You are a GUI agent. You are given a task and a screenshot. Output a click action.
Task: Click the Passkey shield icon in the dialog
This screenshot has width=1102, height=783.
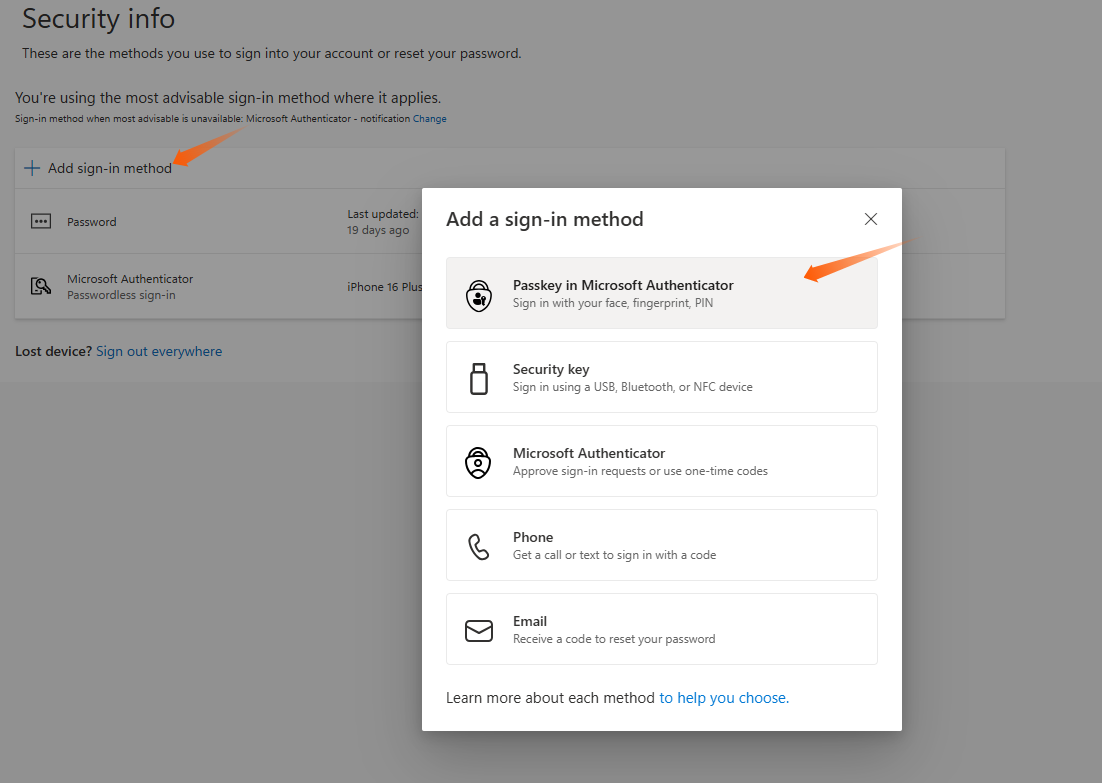point(479,294)
